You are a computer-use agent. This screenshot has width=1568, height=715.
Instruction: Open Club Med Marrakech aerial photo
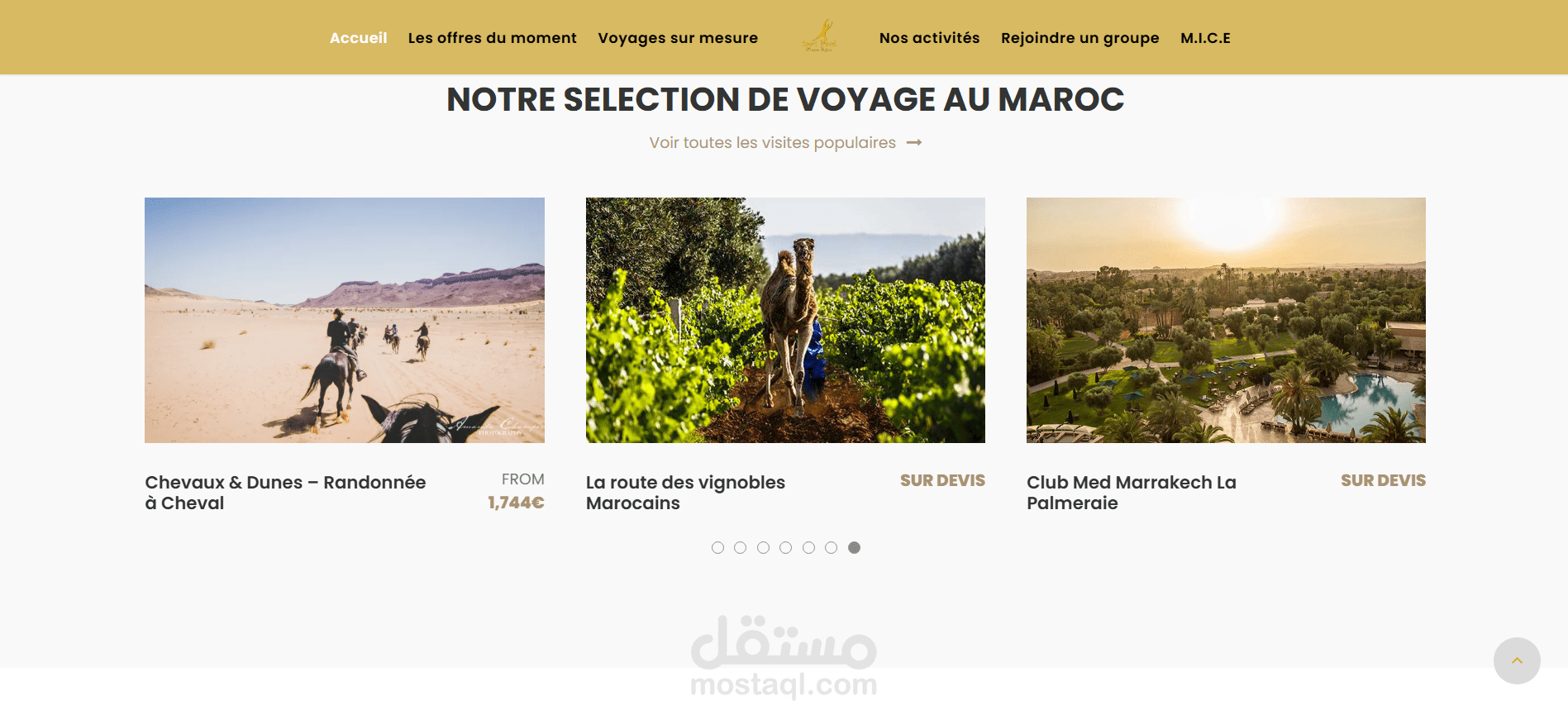tap(1226, 320)
